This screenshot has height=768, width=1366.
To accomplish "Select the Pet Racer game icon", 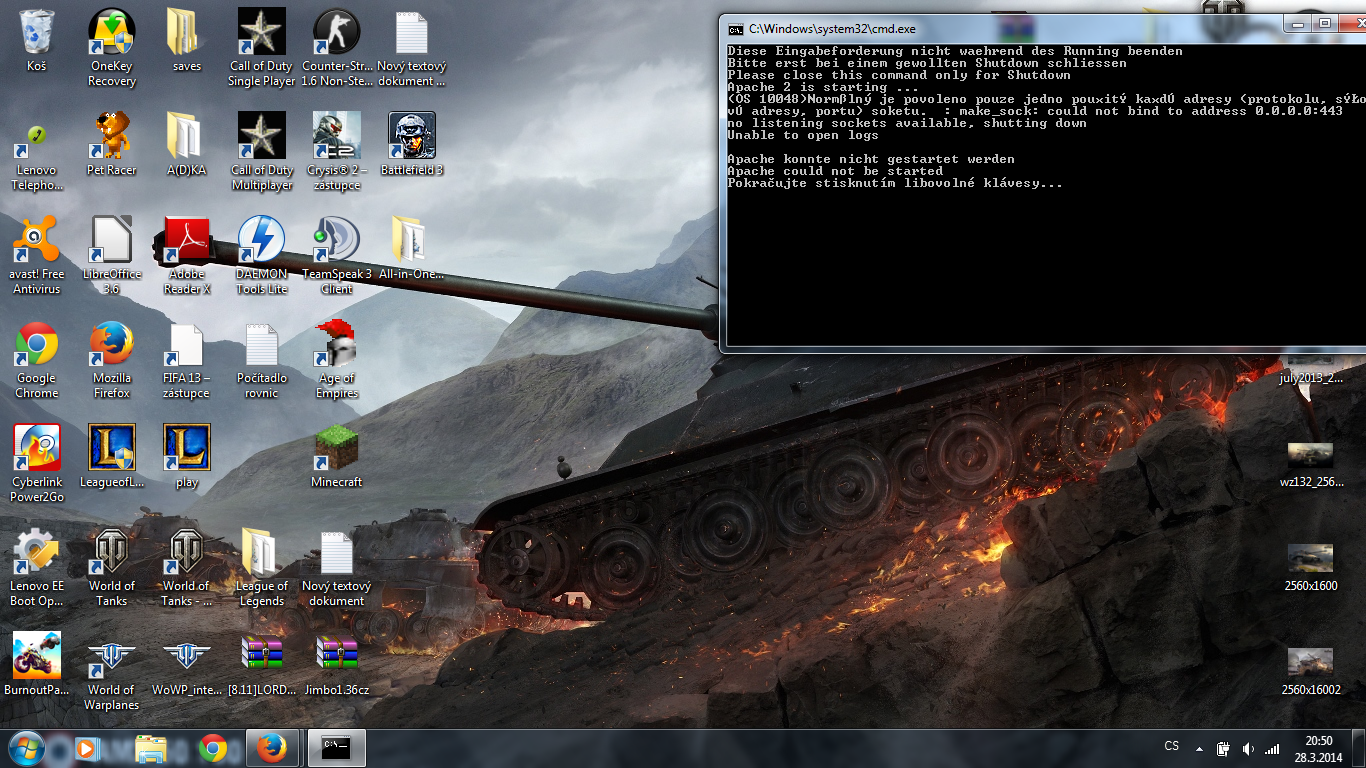I will (x=112, y=145).
